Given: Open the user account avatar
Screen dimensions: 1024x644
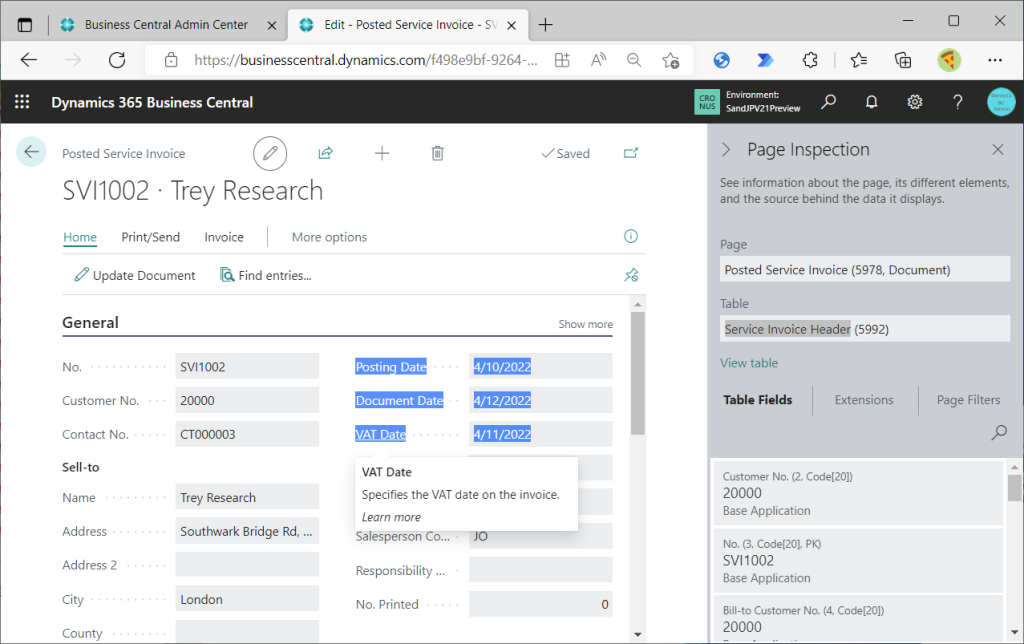Looking at the screenshot, I should coord(1000,102).
